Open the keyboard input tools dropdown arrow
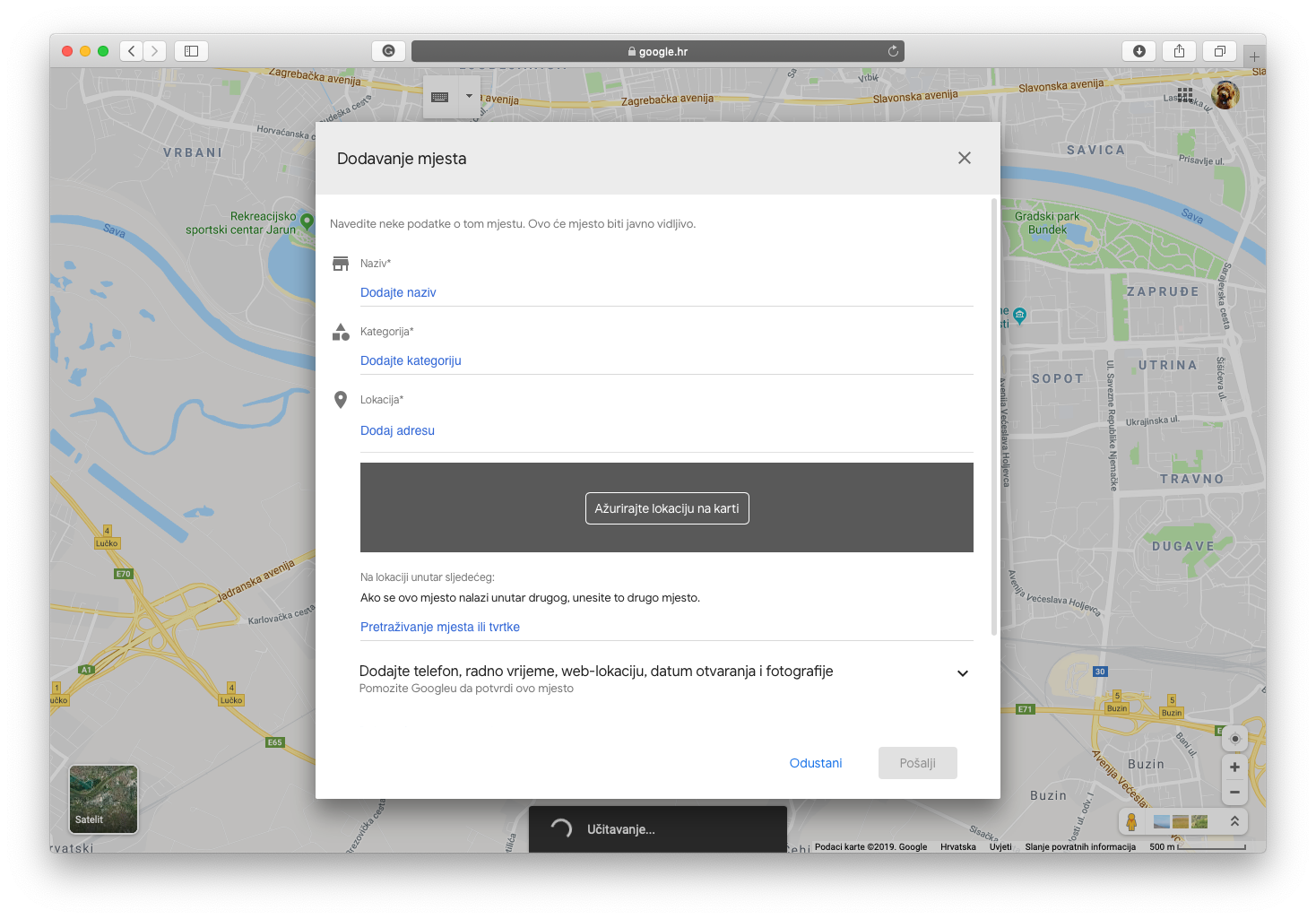1316x919 pixels. (469, 96)
